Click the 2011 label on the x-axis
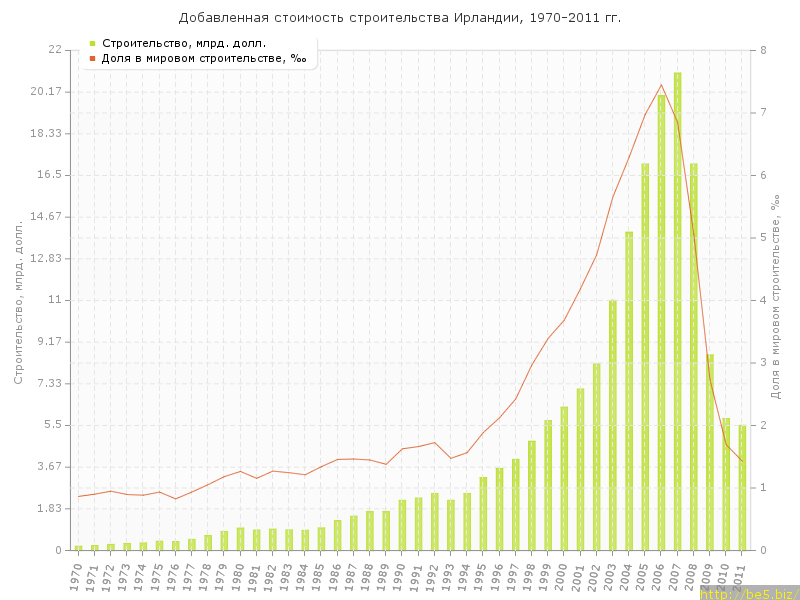The image size is (800, 600). click(739, 576)
